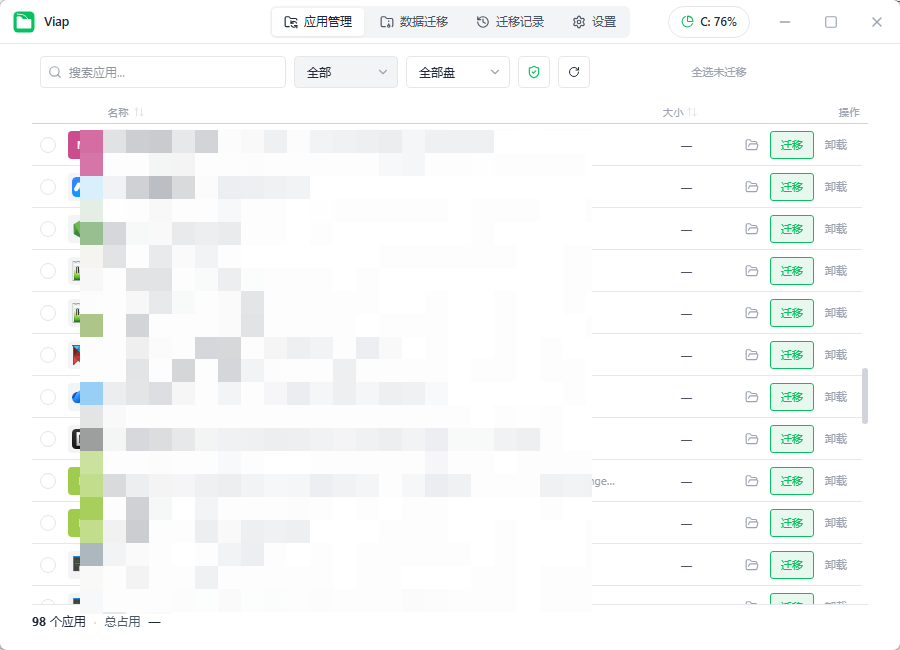The image size is (900, 650).
Task: Click the app list vertical scrollbar thumb
Action: click(x=865, y=396)
